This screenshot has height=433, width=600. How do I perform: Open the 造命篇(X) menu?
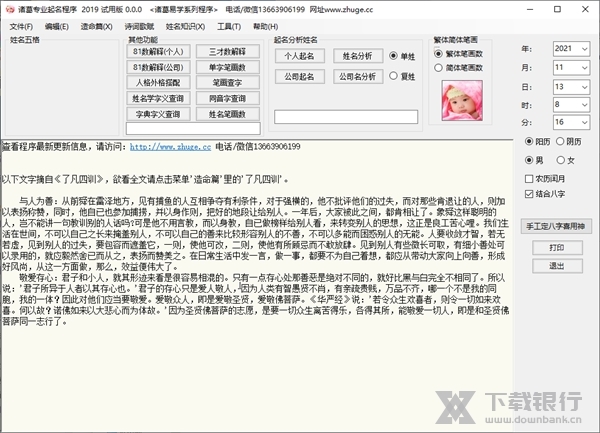[x=96, y=26]
